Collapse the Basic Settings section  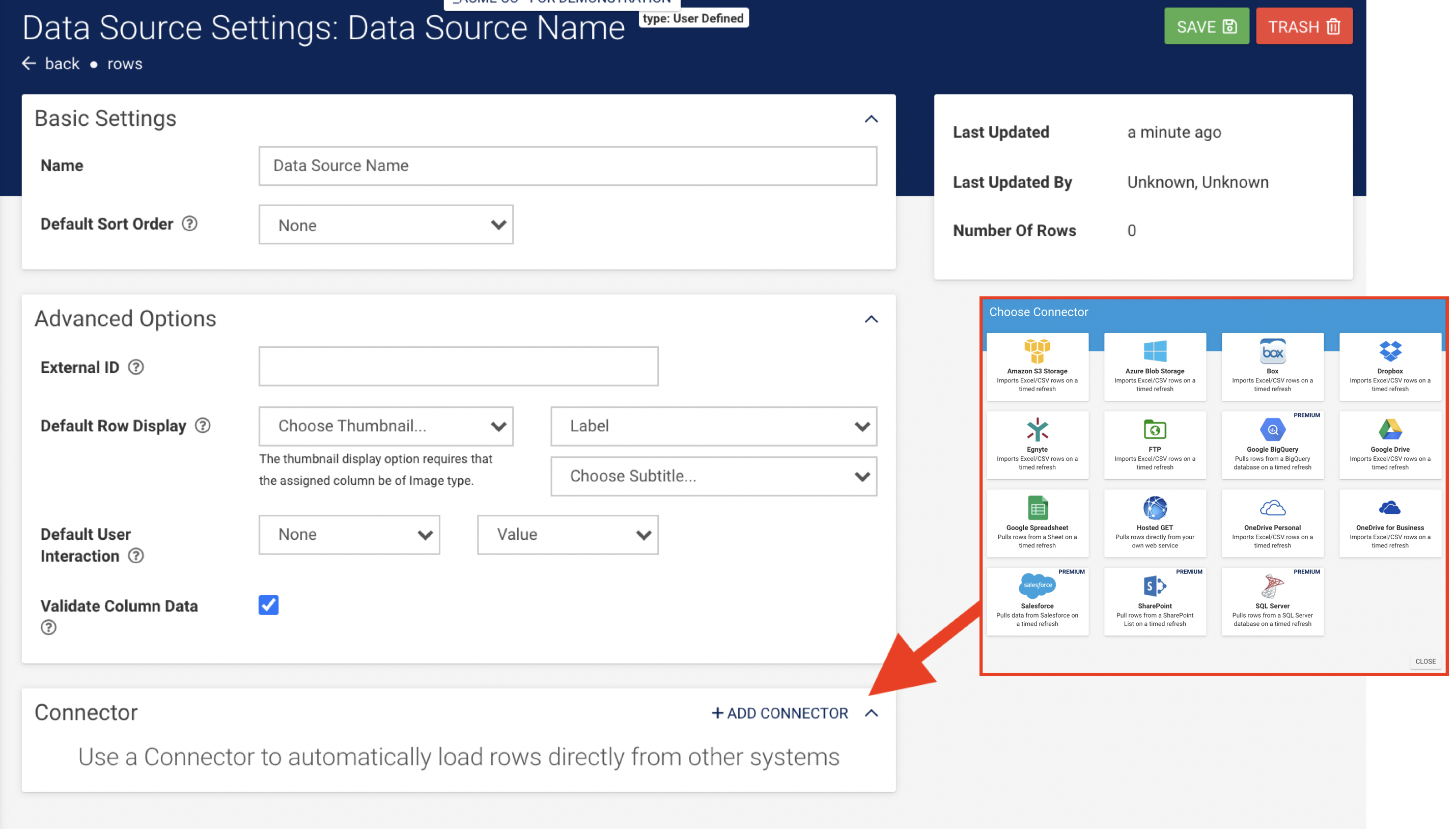coord(871,119)
